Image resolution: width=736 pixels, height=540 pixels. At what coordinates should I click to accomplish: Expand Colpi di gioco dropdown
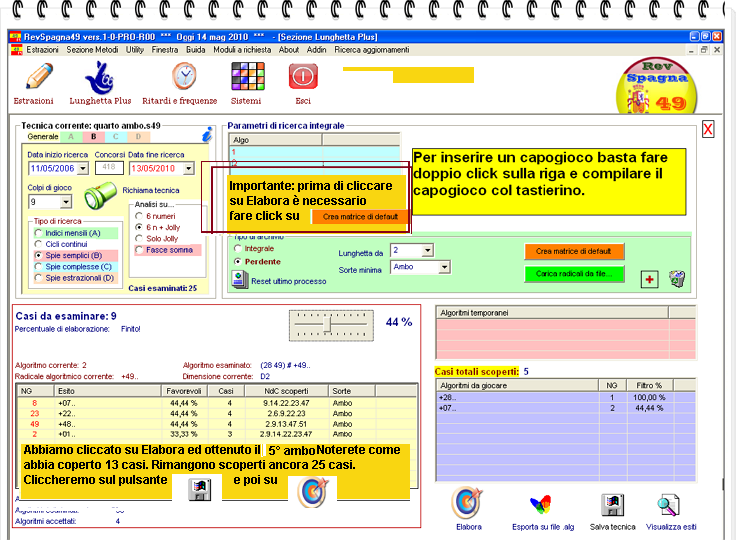(x=66, y=202)
